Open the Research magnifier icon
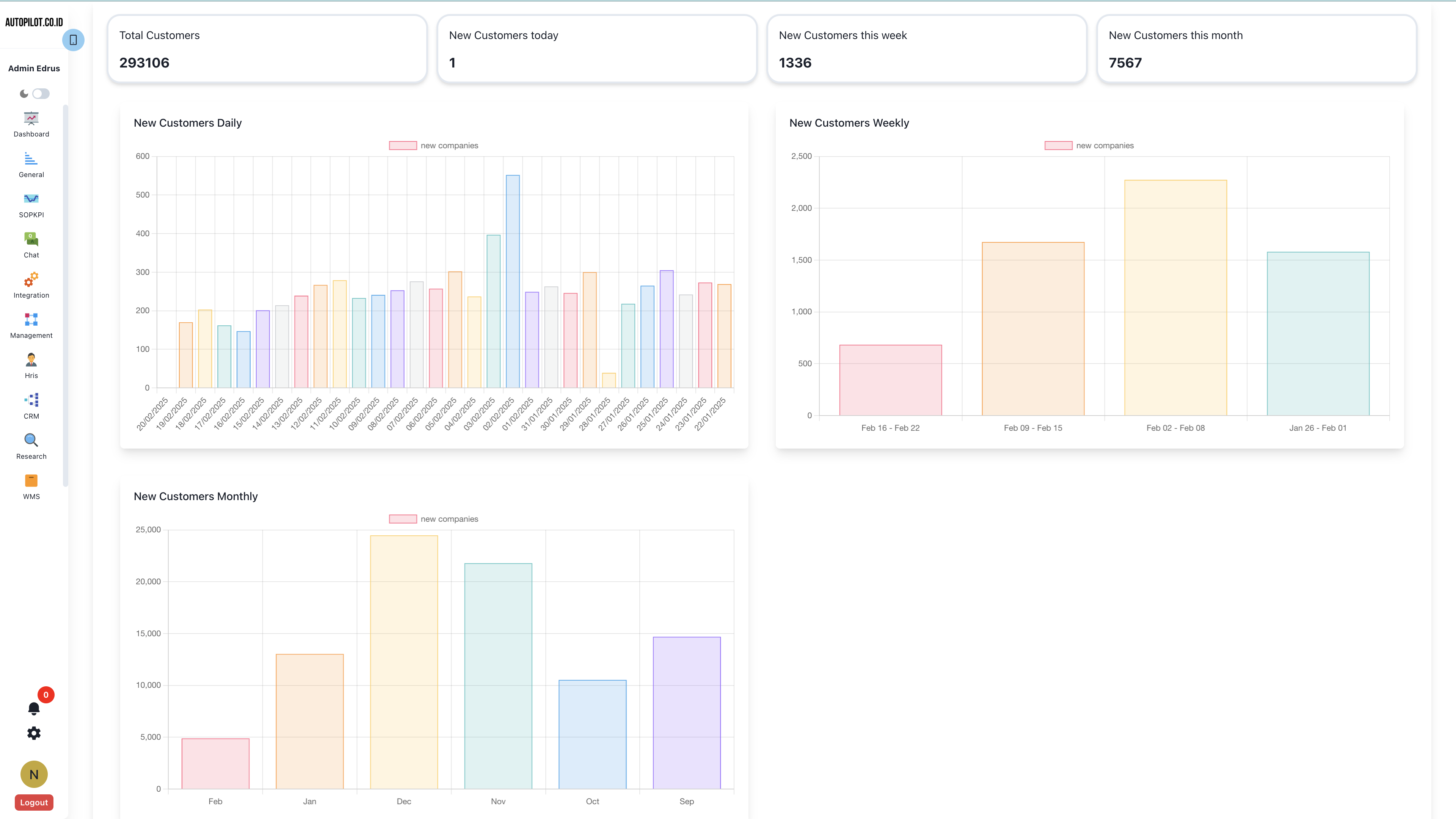 click(31, 440)
